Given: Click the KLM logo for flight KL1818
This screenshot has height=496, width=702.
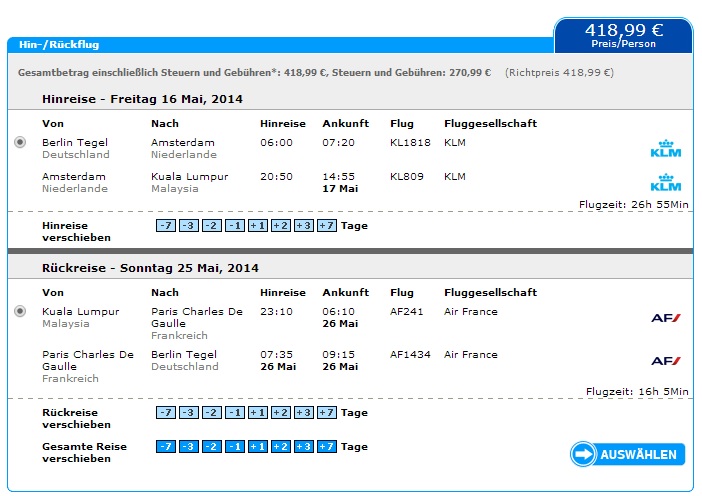Looking at the screenshot, I should [x=666, y=149].
